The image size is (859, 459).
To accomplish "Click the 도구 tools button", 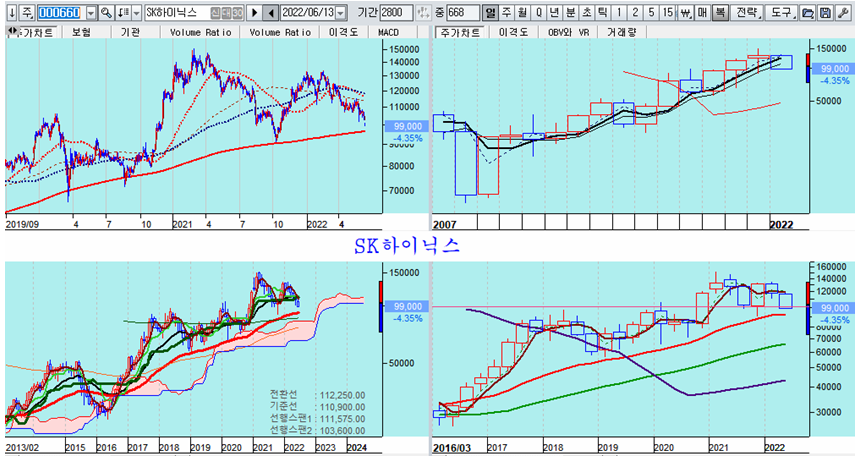I will (784, 13).
